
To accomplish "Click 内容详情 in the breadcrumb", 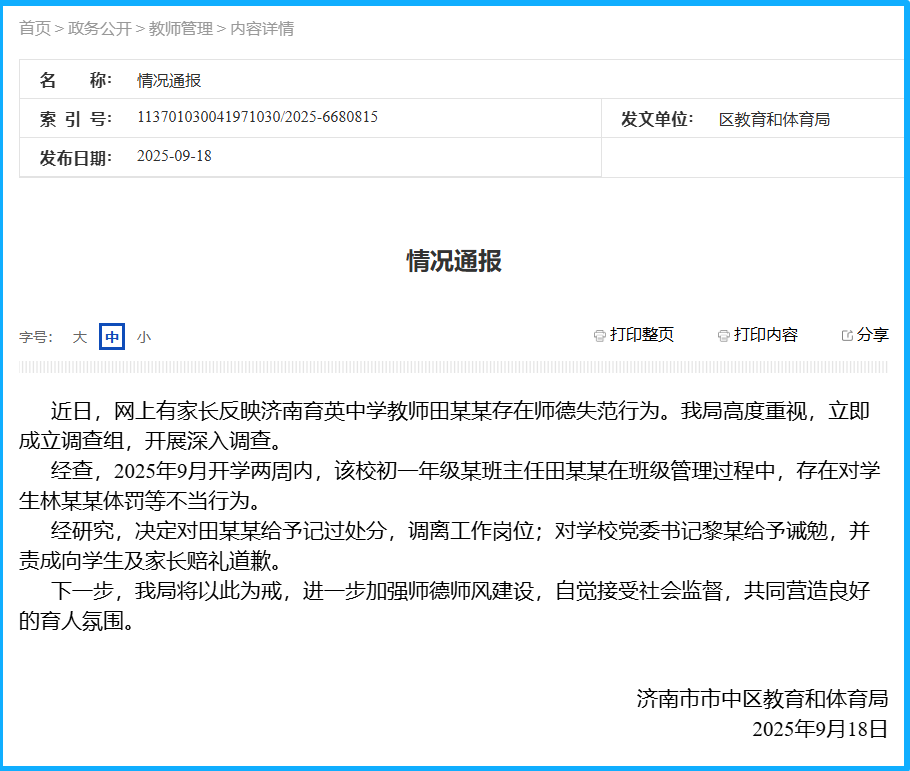I will pos(262,28).
